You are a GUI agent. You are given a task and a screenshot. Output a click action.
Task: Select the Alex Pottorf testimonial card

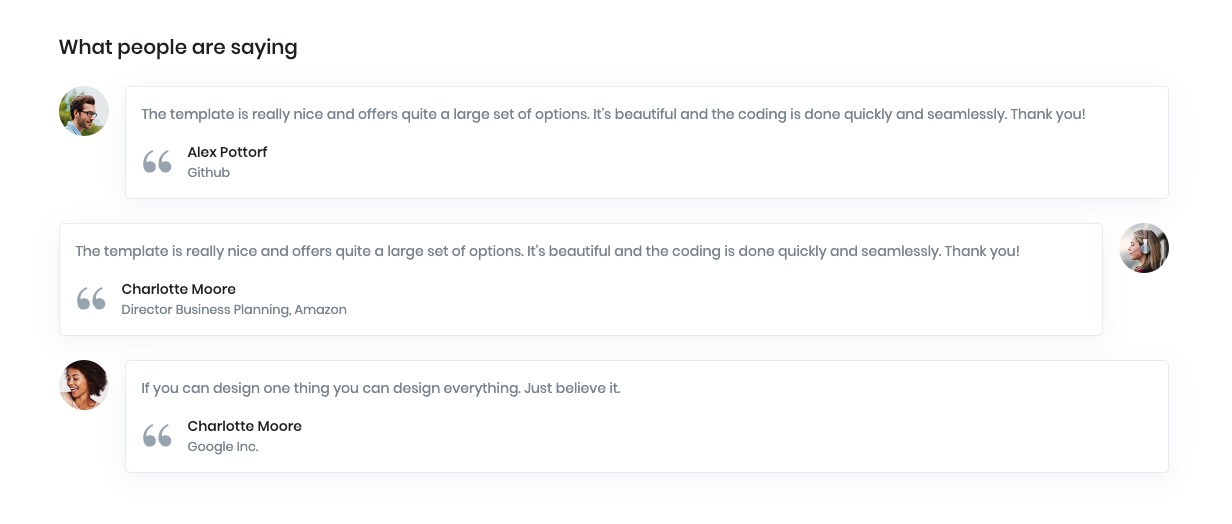[x=647, y=142]
